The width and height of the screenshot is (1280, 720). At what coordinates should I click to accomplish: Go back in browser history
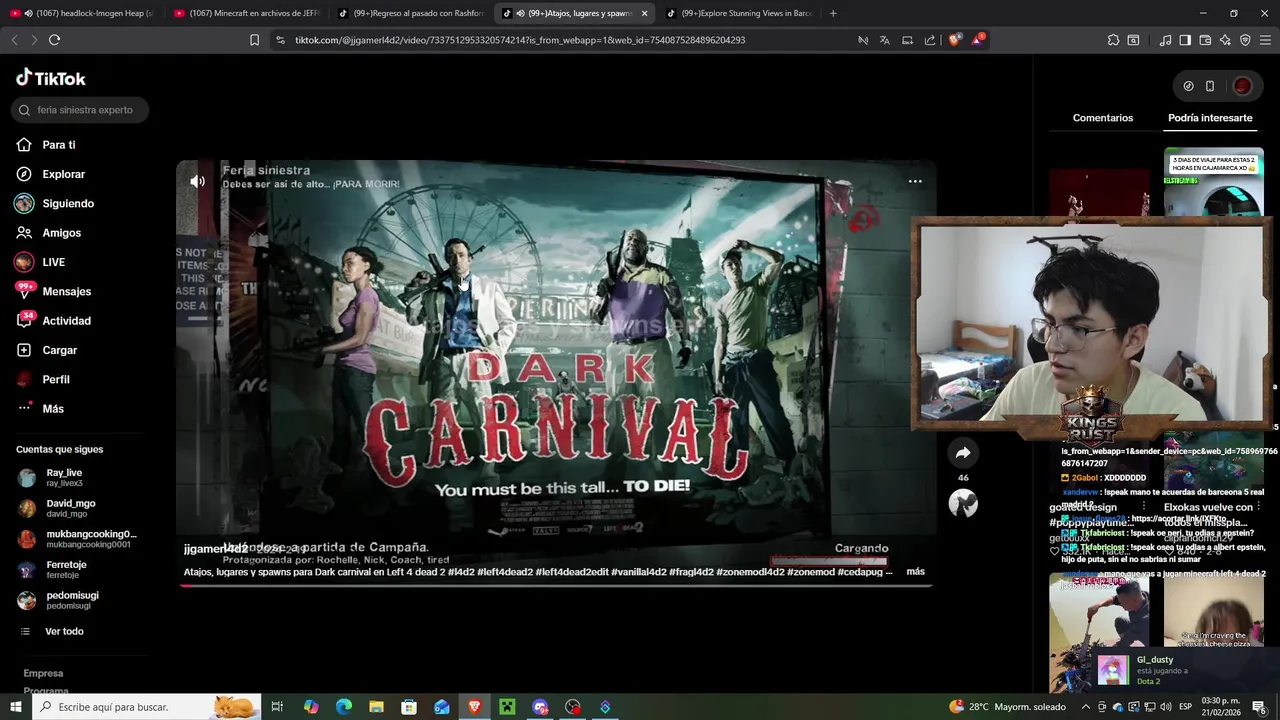click(x=14, y=40)
